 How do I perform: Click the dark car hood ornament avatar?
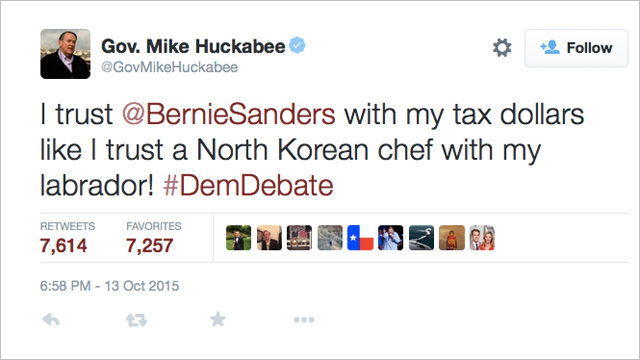[x=421, y=238]
